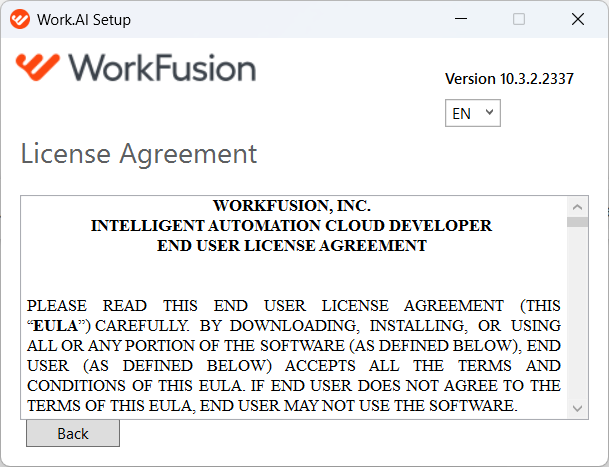Minimize the Work.AI Setup window
Viewport: 609px width, 467px height.
tap(461, 19)
